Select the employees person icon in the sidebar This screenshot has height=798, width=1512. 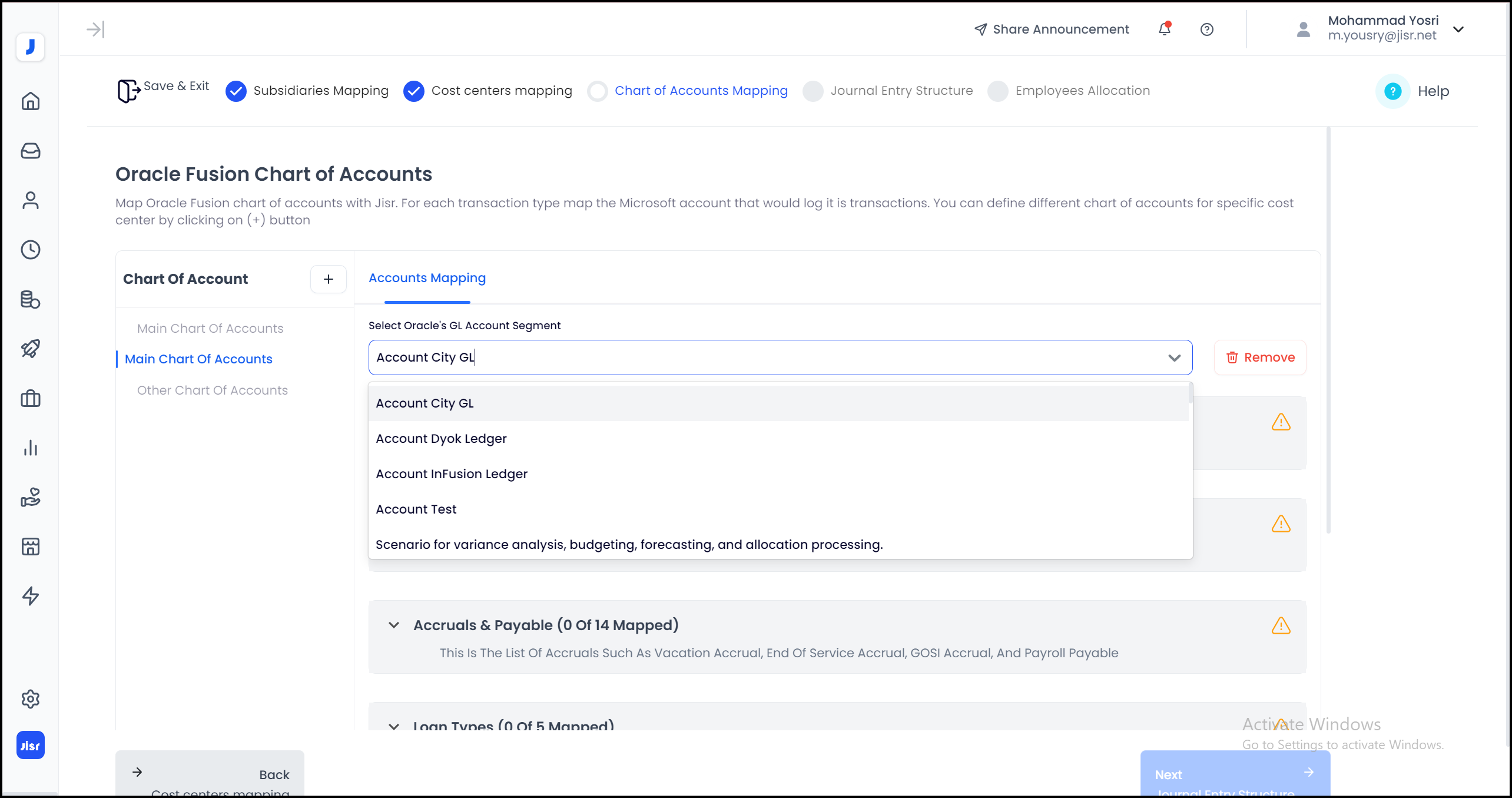coord(30,200)
